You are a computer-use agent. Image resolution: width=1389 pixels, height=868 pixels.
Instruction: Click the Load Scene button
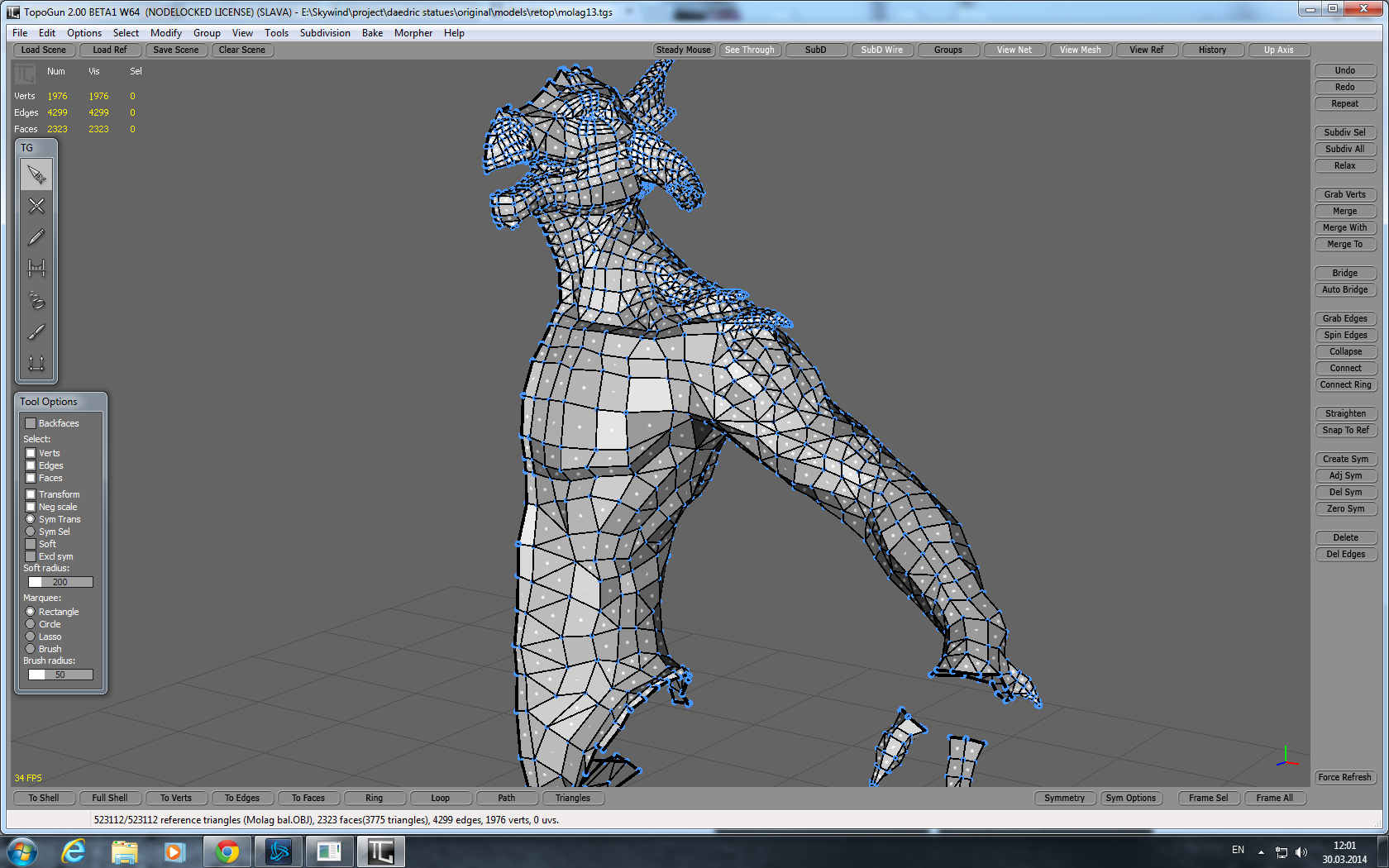click(x=44, y=50)
